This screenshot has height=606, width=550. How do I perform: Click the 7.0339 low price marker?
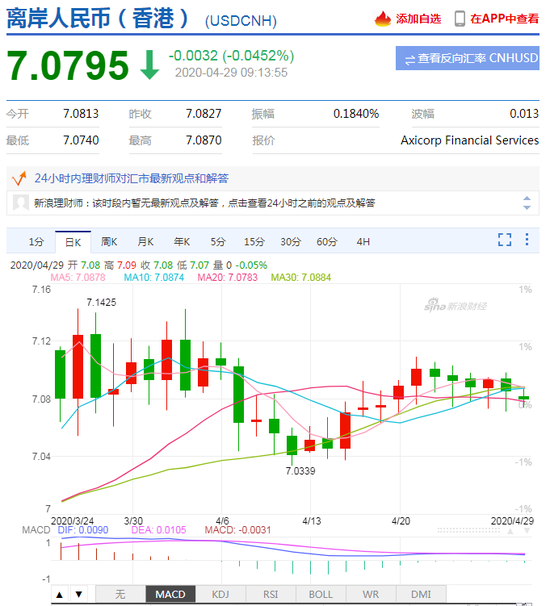[300, 471]
